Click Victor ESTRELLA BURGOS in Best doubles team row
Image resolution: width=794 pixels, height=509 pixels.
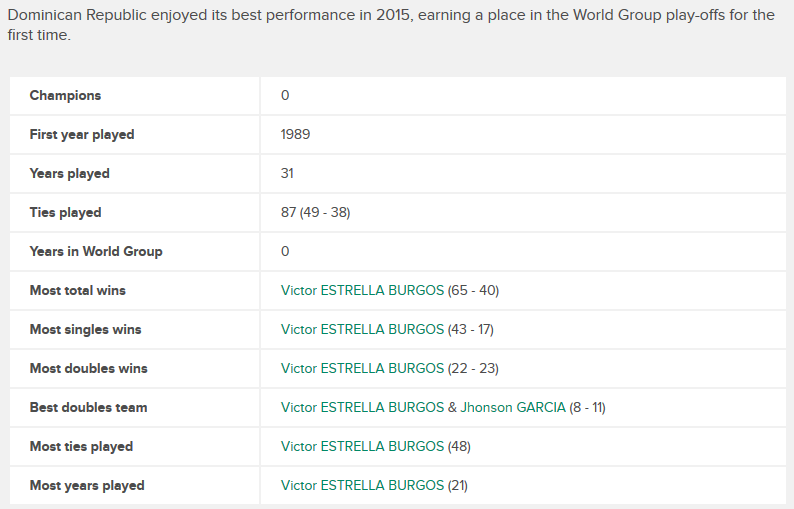362,407
